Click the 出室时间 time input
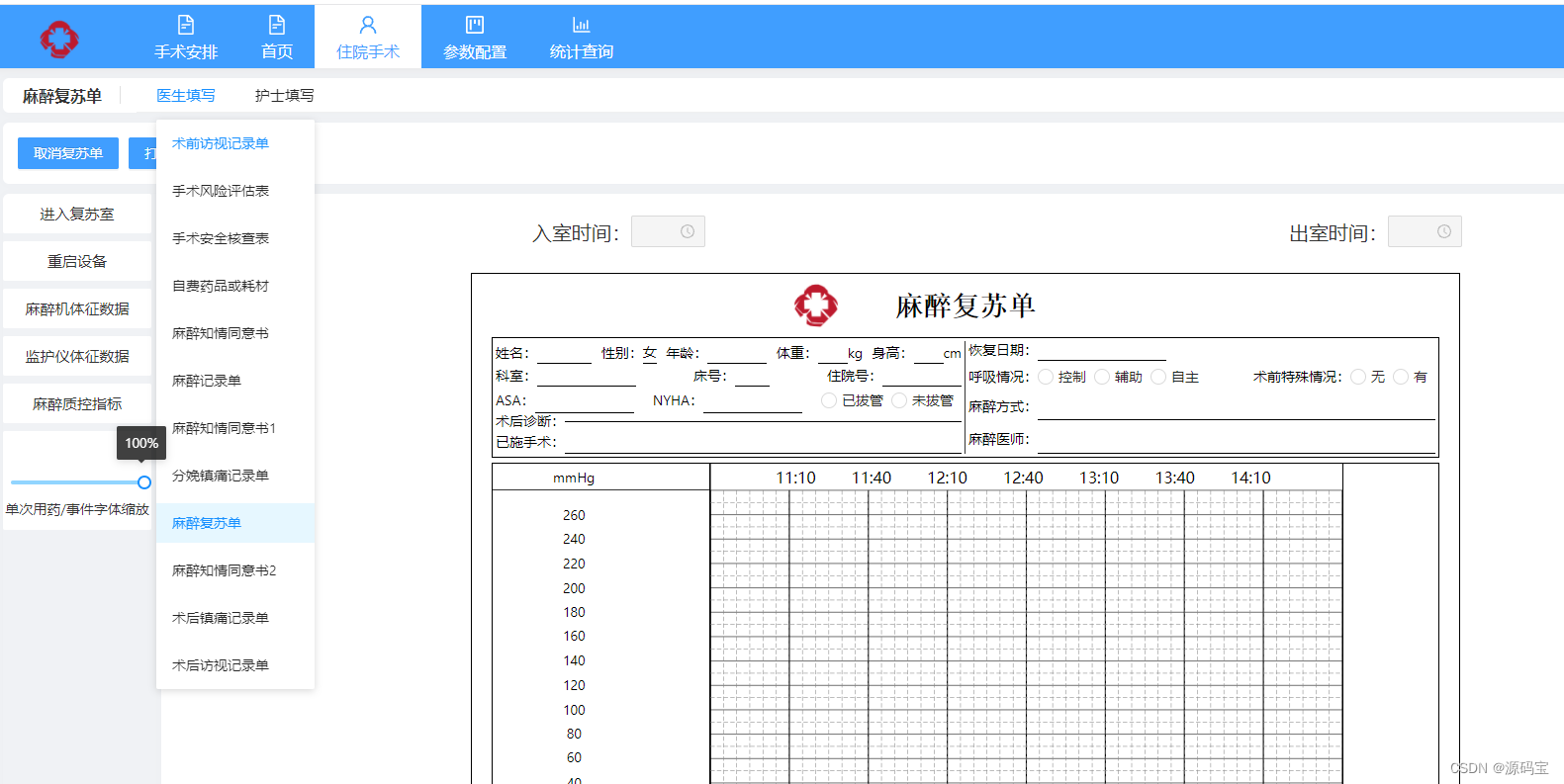1564x784 pixels. click(1425, 231)
